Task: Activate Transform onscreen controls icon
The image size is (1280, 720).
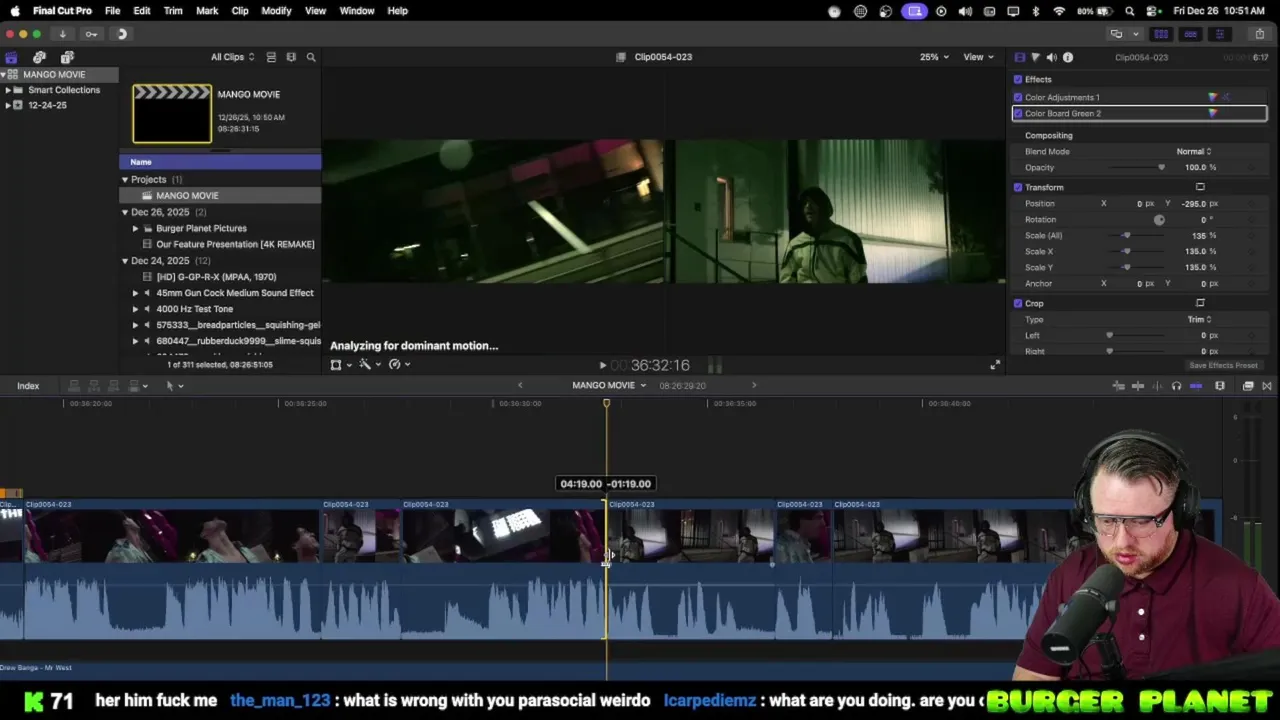Action: 1200,187
